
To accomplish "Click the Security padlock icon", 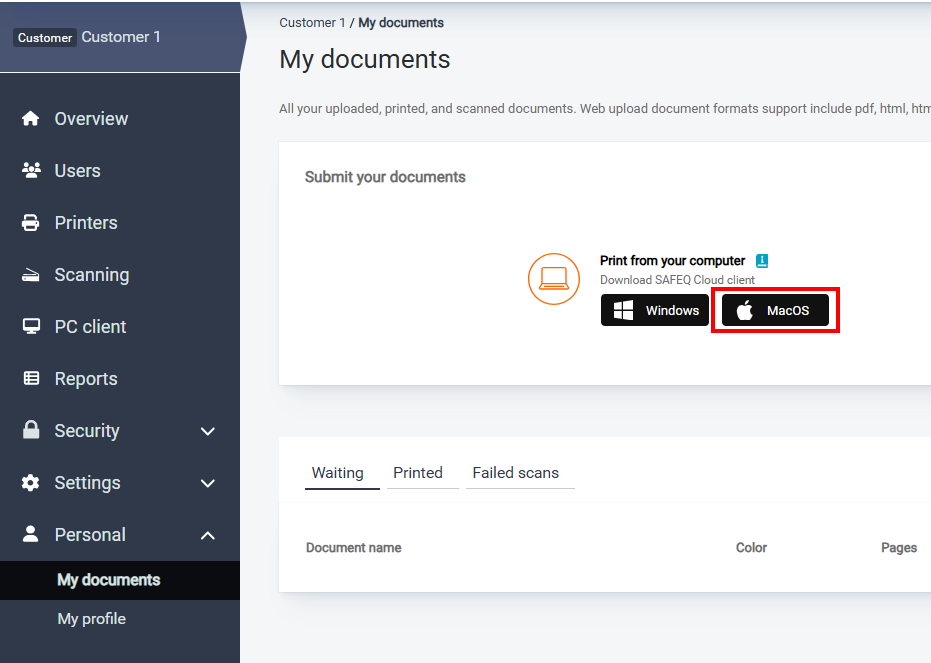I will pyautogui.click(x=31, y=431).
